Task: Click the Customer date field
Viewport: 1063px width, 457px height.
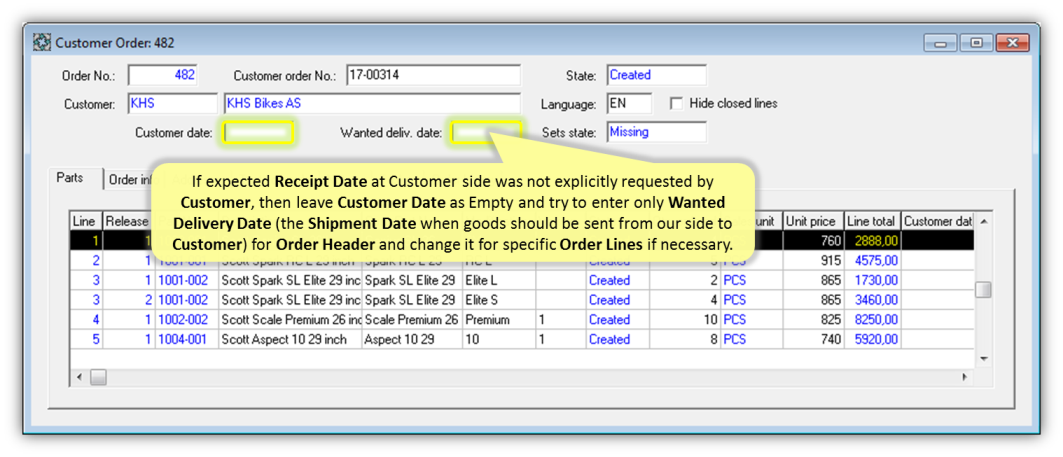Action: point(258,132)
